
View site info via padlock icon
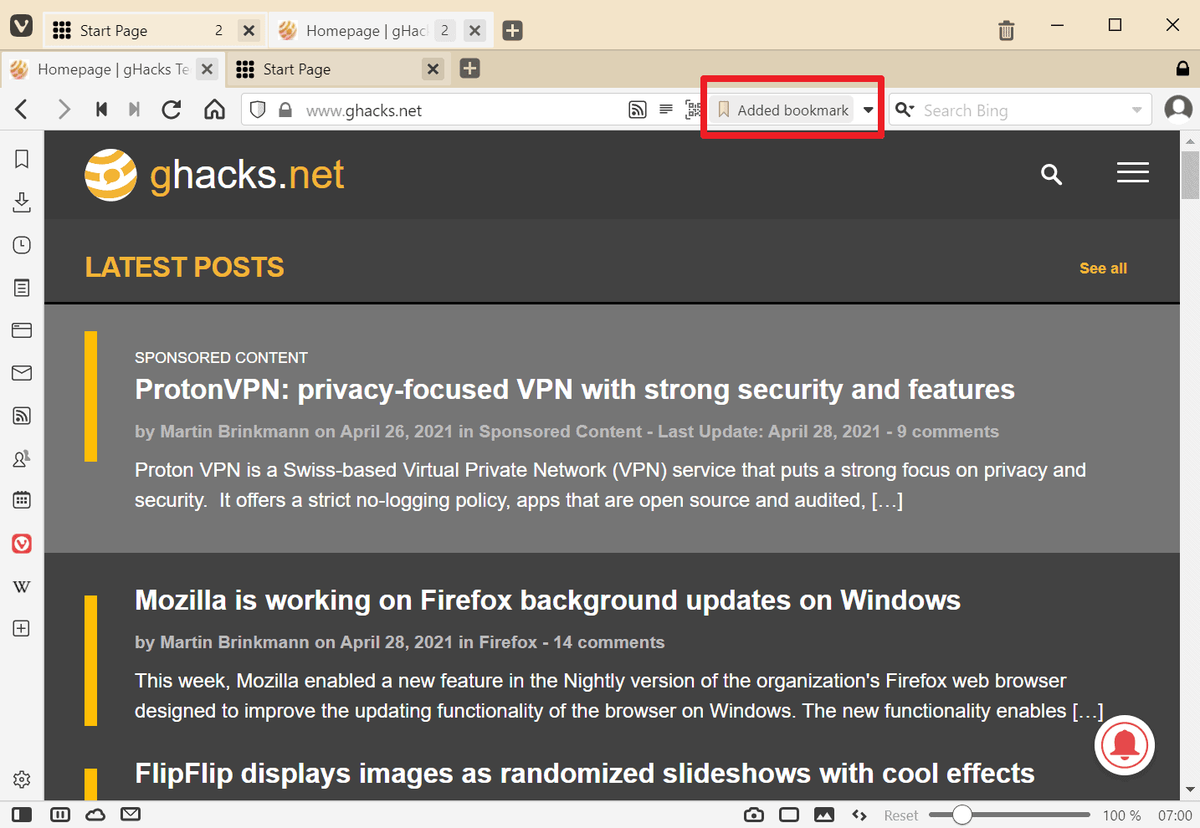(285, 110)
